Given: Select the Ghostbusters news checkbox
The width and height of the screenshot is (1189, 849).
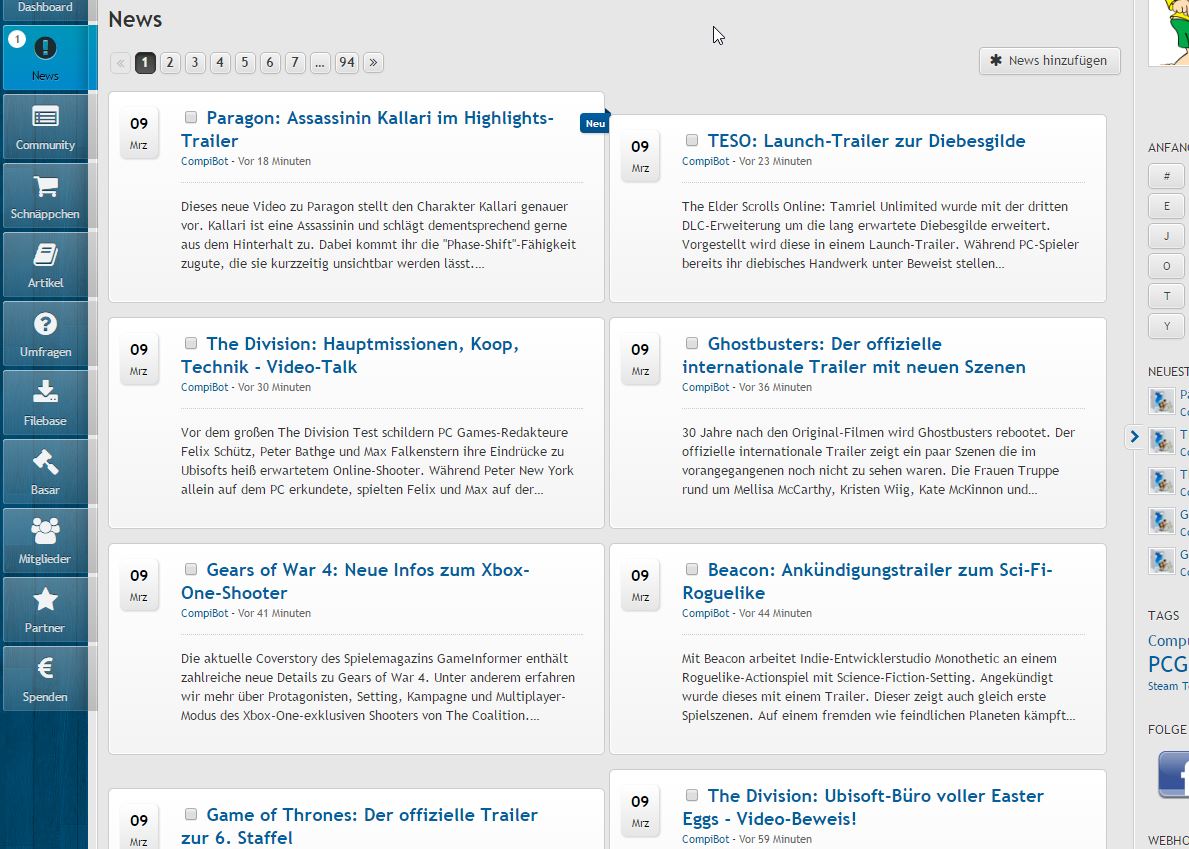Looking at the screenshot, I should (692, 343).
